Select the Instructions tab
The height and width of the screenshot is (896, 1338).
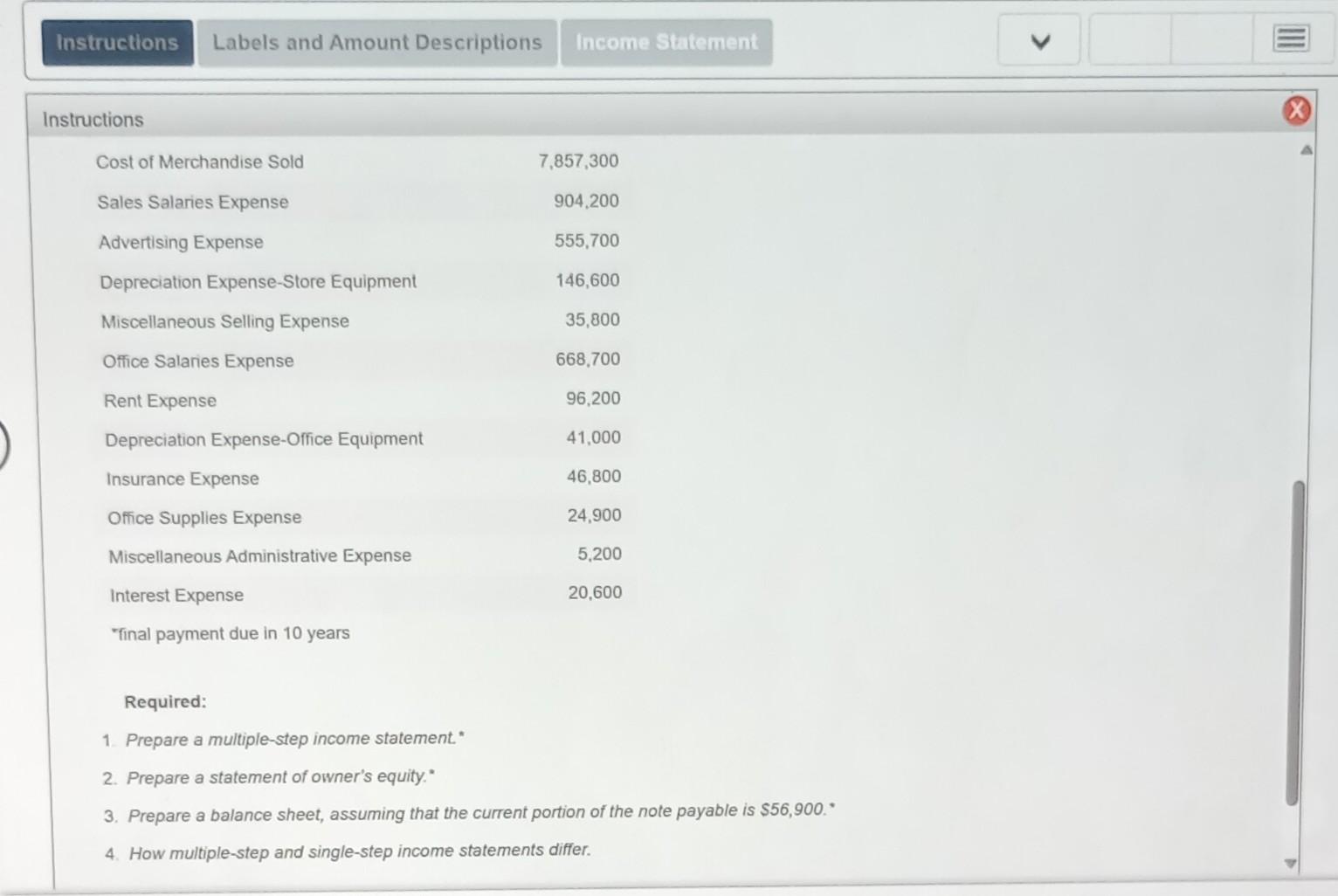[x=117, y=41]
